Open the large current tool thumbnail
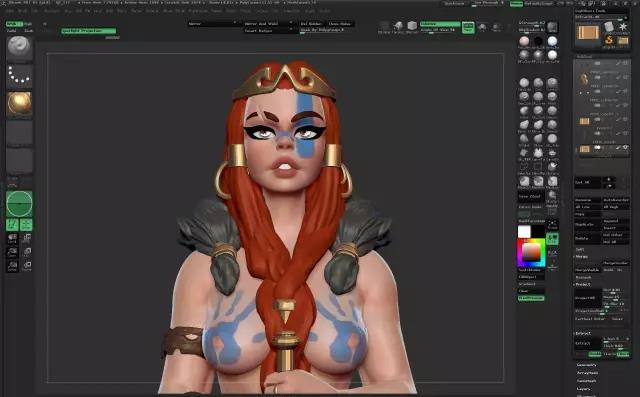This screenshot has width=640, height=397. tap(587, 33)
